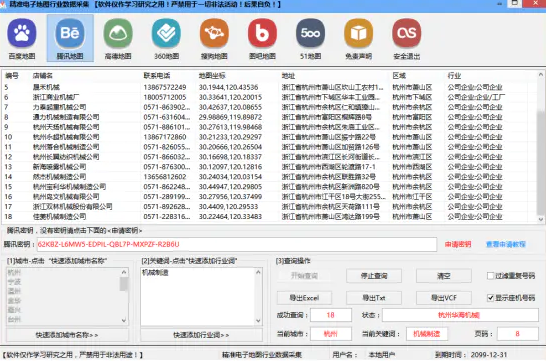Click the 导出Txt button
546x361 pixels.
(374, 298)
